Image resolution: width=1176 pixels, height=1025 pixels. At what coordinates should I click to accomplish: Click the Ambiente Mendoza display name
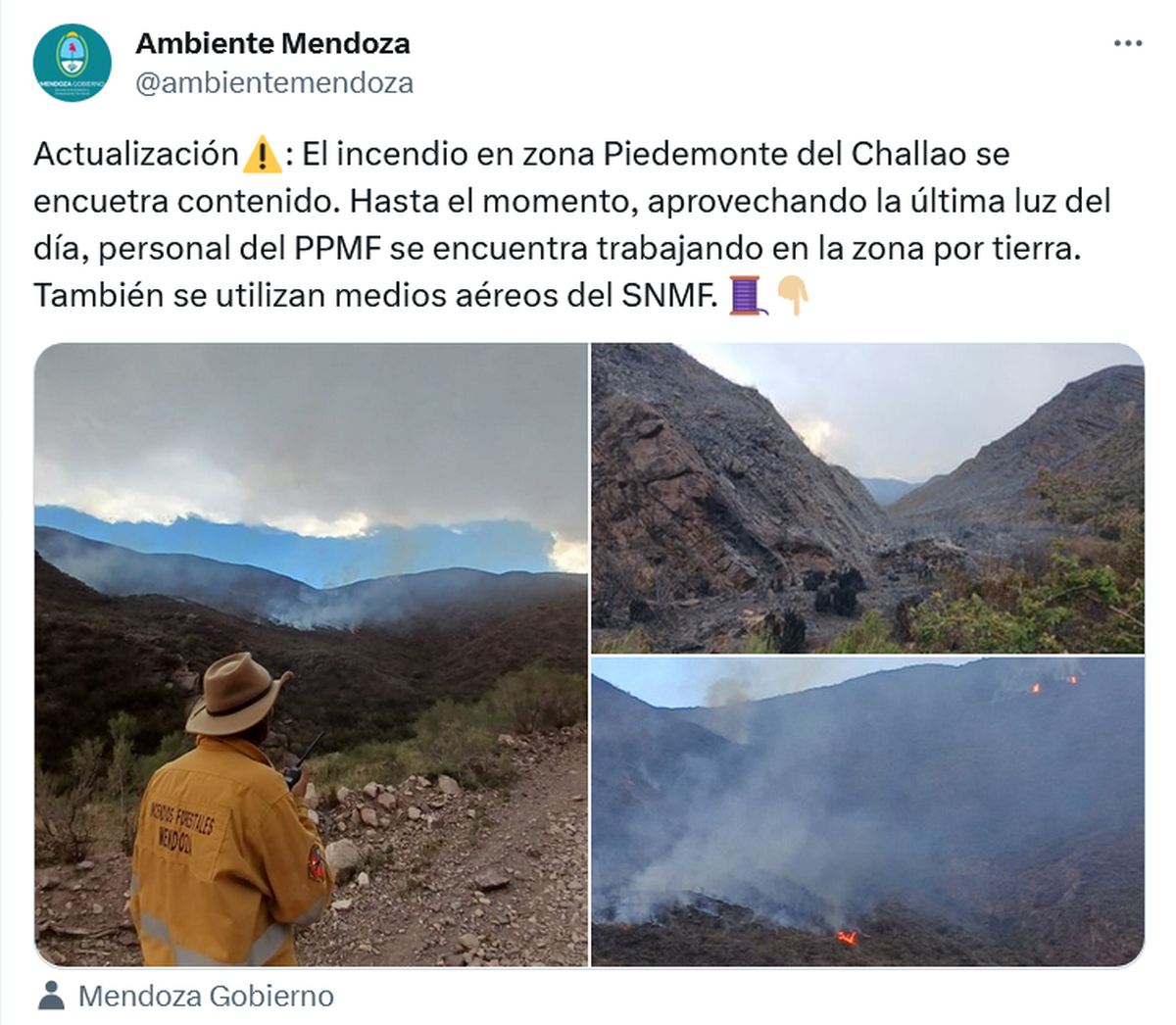coord(272,43)
